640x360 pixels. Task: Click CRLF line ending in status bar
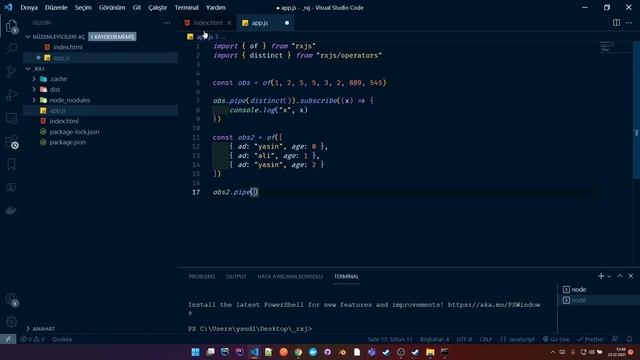coord(486,339)
